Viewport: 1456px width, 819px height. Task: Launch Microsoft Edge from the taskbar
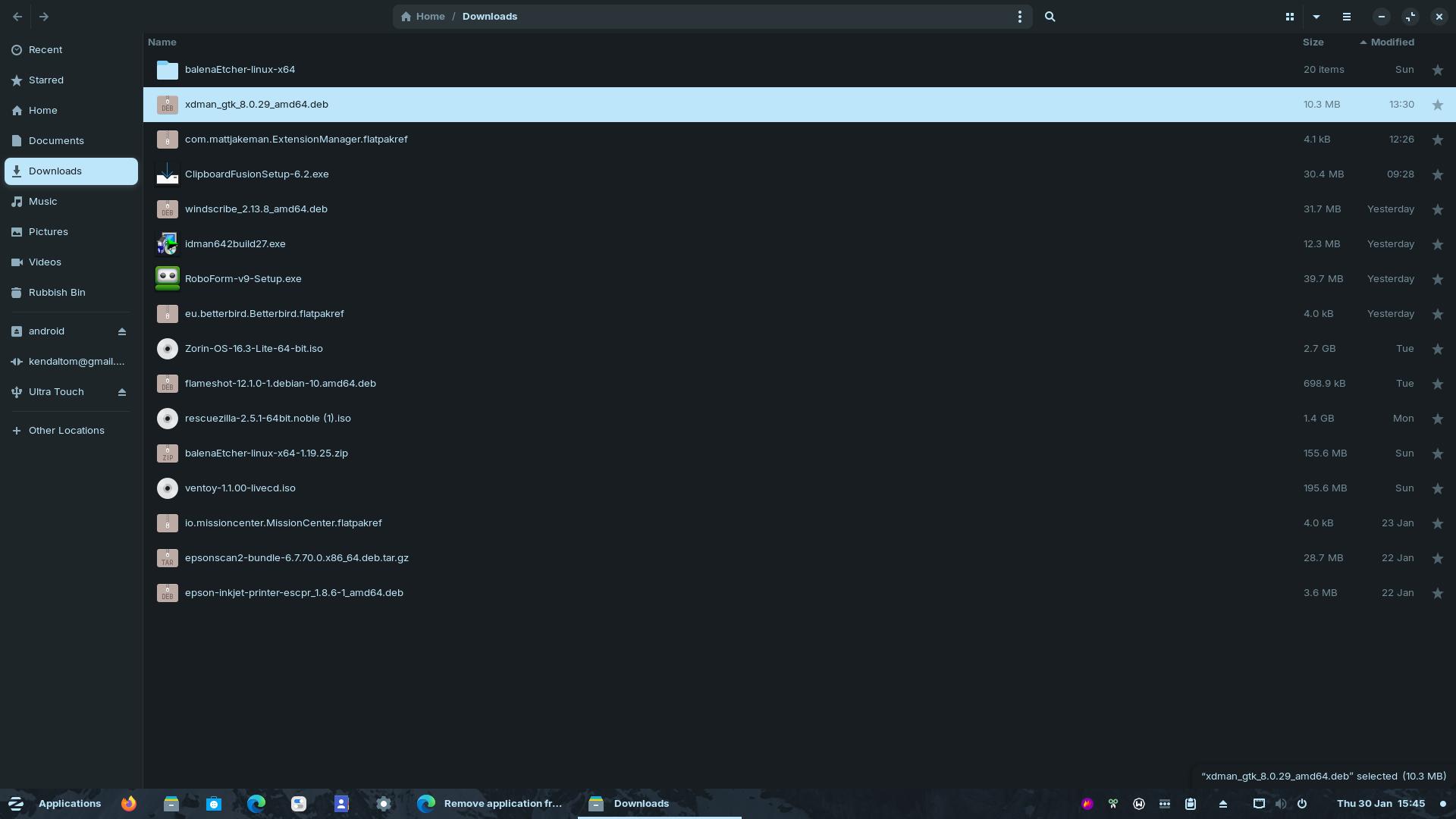[x=256, y=804]
